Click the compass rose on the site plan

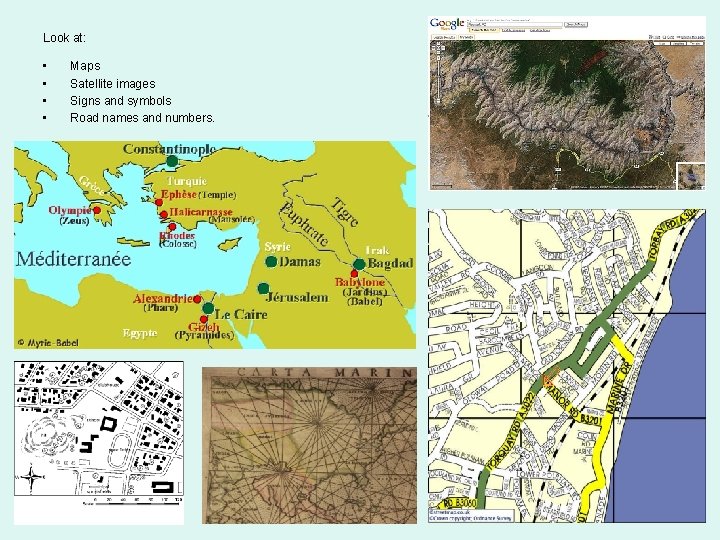click(31, 478)
